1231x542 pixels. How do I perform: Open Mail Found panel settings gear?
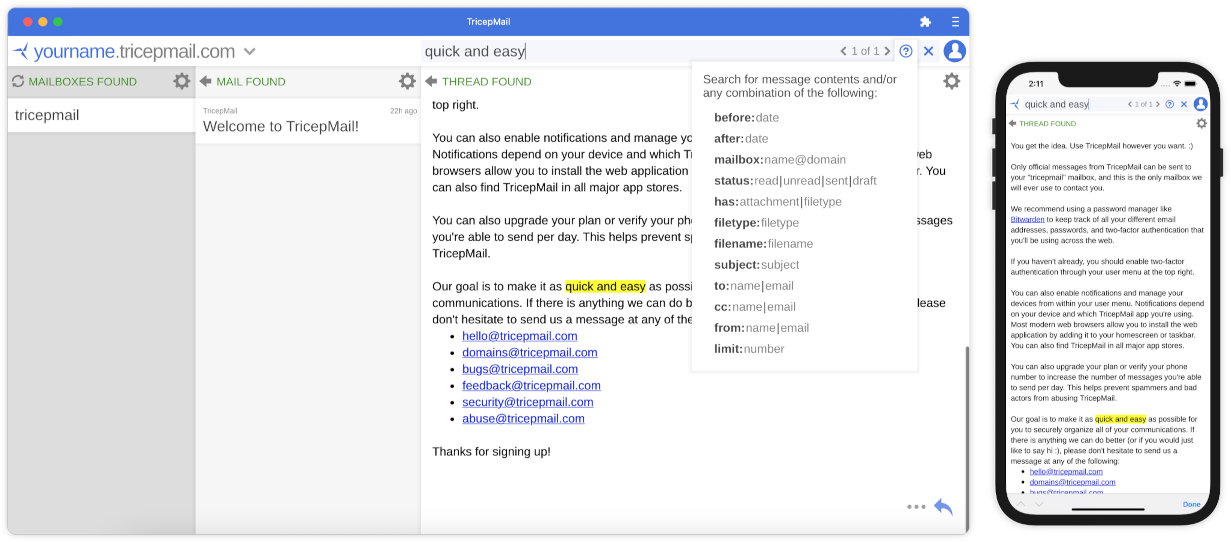click(407, 81)
